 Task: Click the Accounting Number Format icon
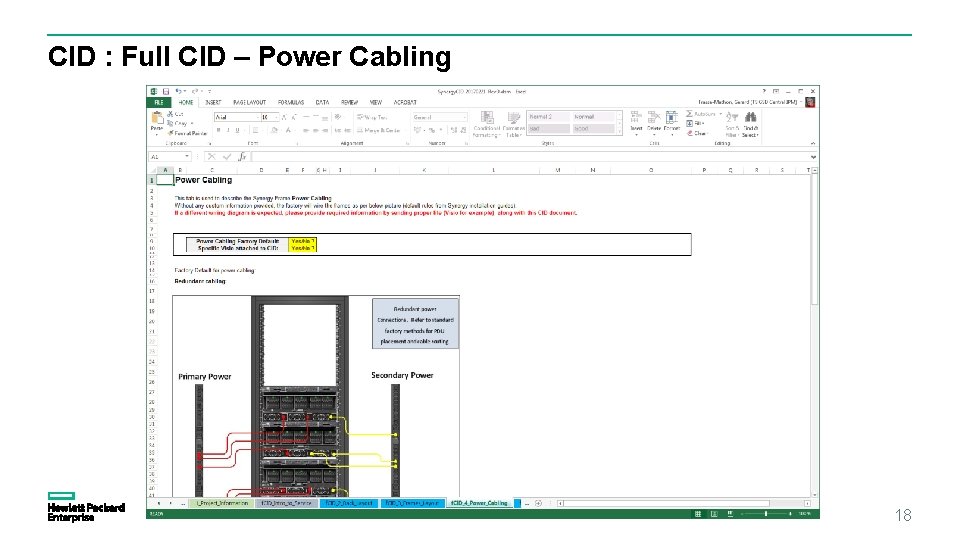point(418,130)
